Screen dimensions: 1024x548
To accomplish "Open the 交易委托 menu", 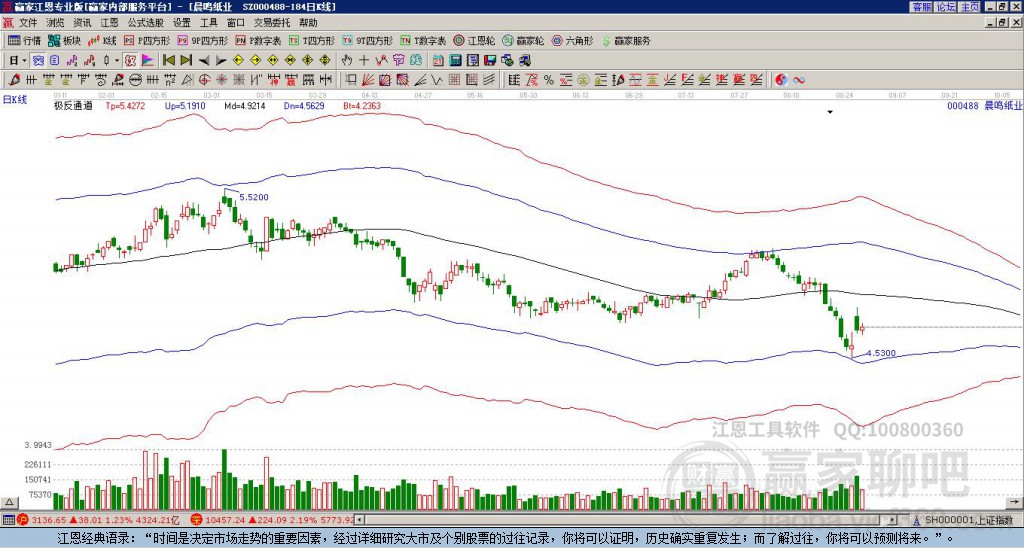I will pyautogui.click(x=272, y=23).
